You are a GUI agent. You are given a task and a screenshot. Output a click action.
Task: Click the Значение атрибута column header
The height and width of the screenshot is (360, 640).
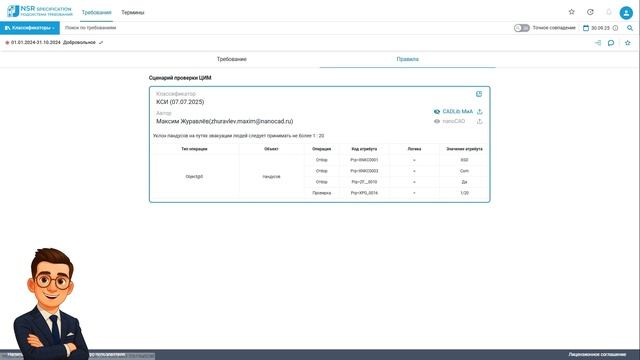coord(464,149)
